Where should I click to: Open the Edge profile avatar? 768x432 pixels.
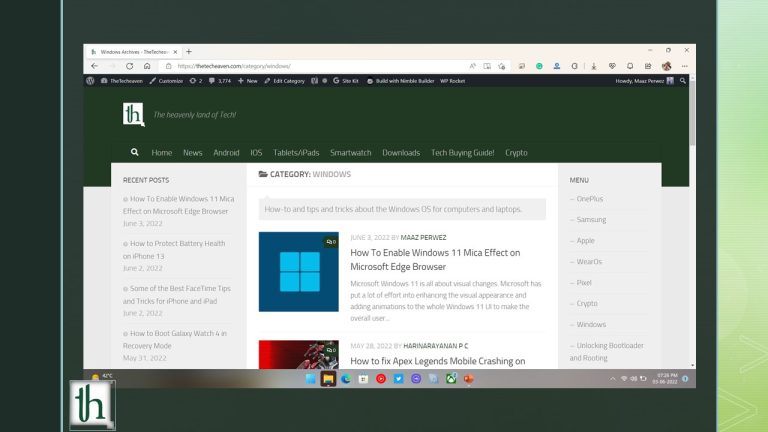click(667, 66)
